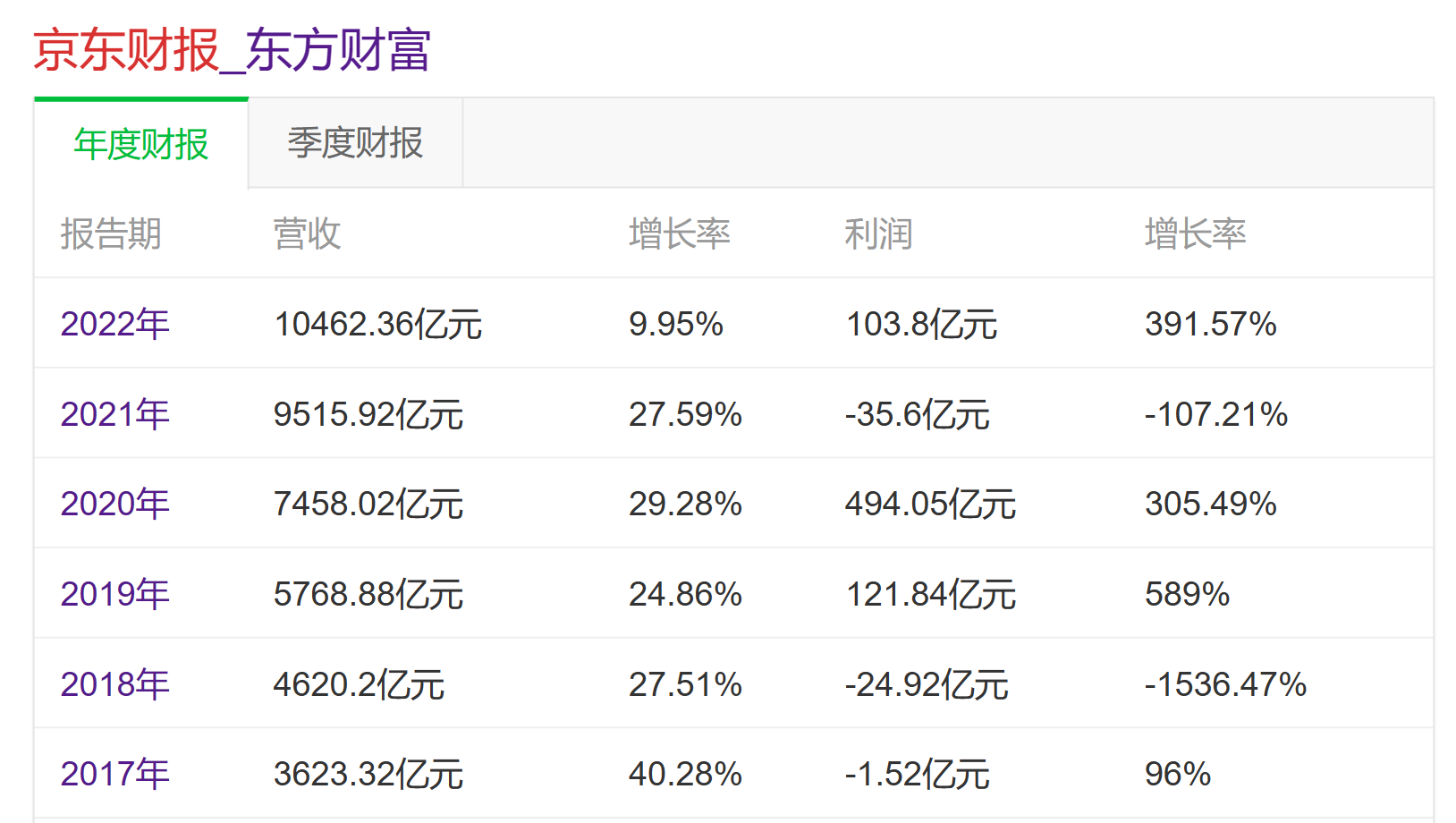This screenshot has height=823, width=1456.
Task: Switch to the 季度财报 tab
Action: click(355, 143)
